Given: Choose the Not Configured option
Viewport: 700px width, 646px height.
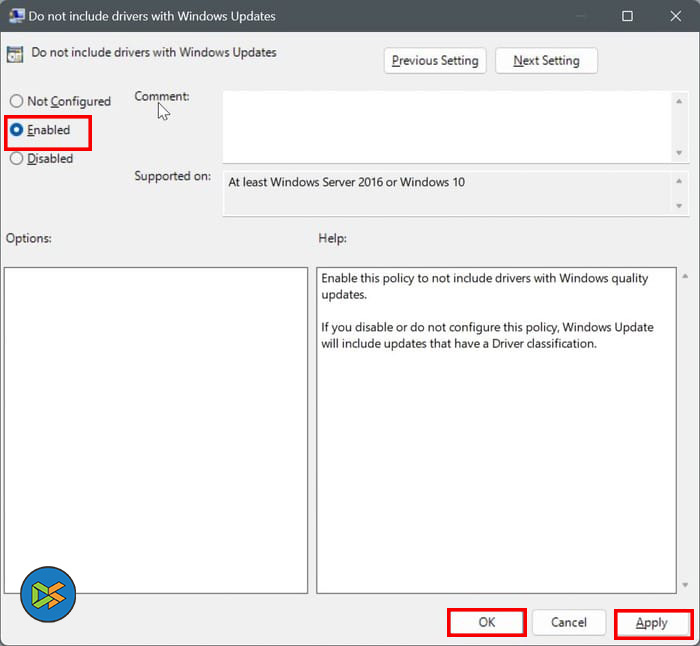Looking at the screenshot, I should click(x=17, y=101).
